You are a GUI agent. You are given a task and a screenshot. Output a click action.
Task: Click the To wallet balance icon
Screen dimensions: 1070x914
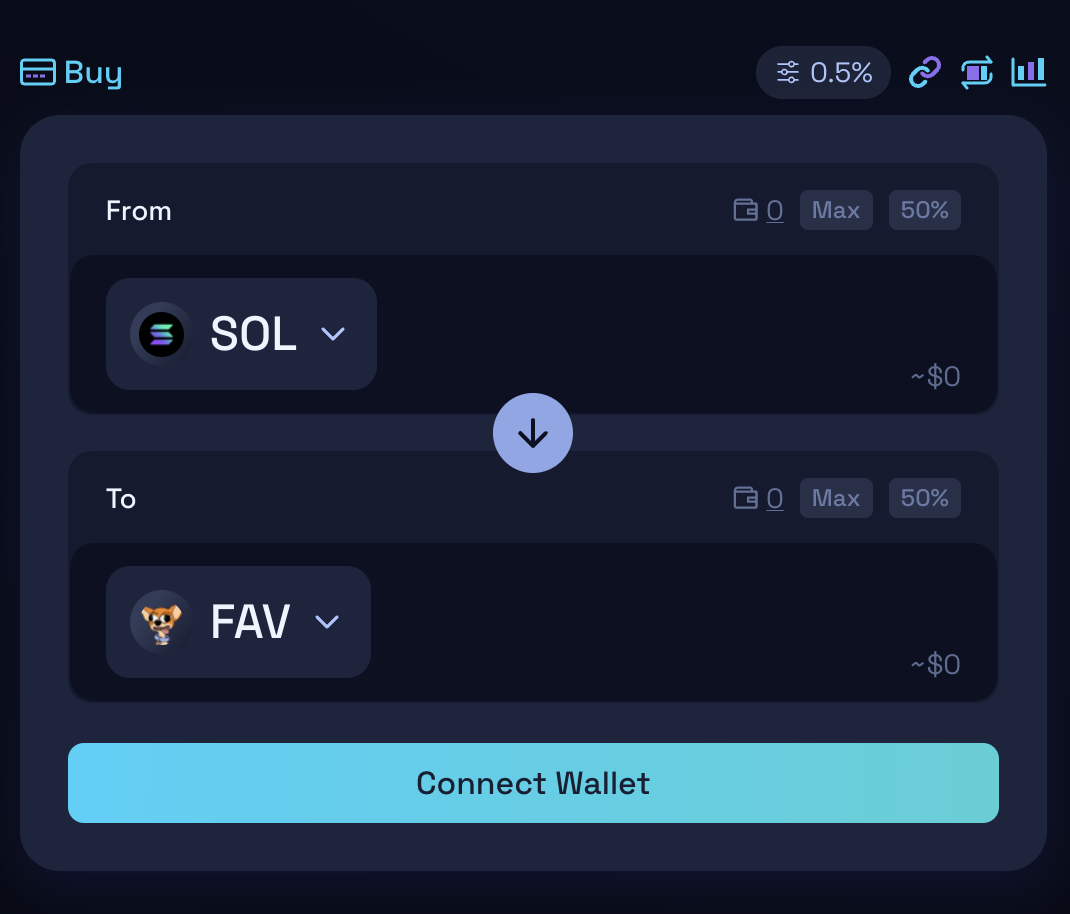pyautogui.click(x=745, y=498)
